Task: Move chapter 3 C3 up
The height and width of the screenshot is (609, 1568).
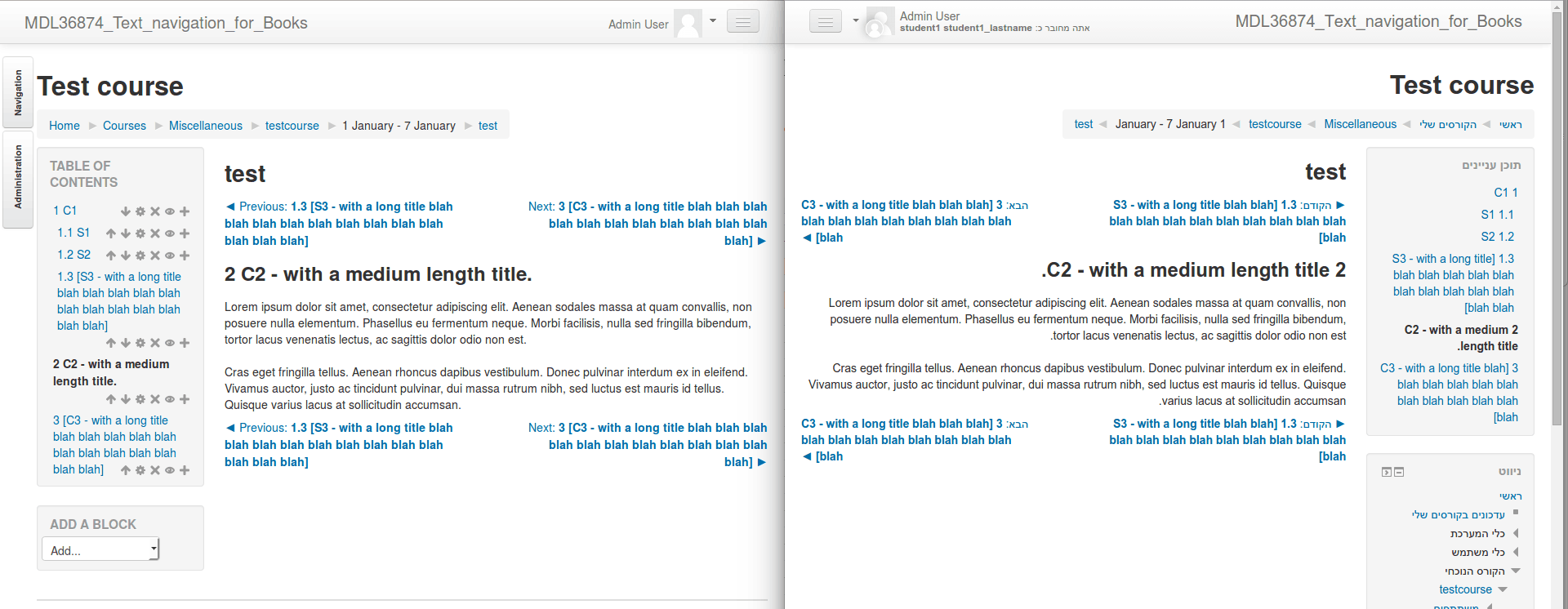Action: click(126, 470)
